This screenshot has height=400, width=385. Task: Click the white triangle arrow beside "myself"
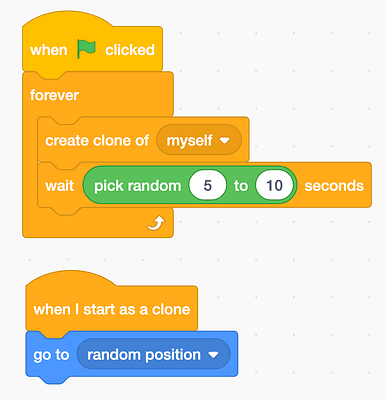(225, 141)
